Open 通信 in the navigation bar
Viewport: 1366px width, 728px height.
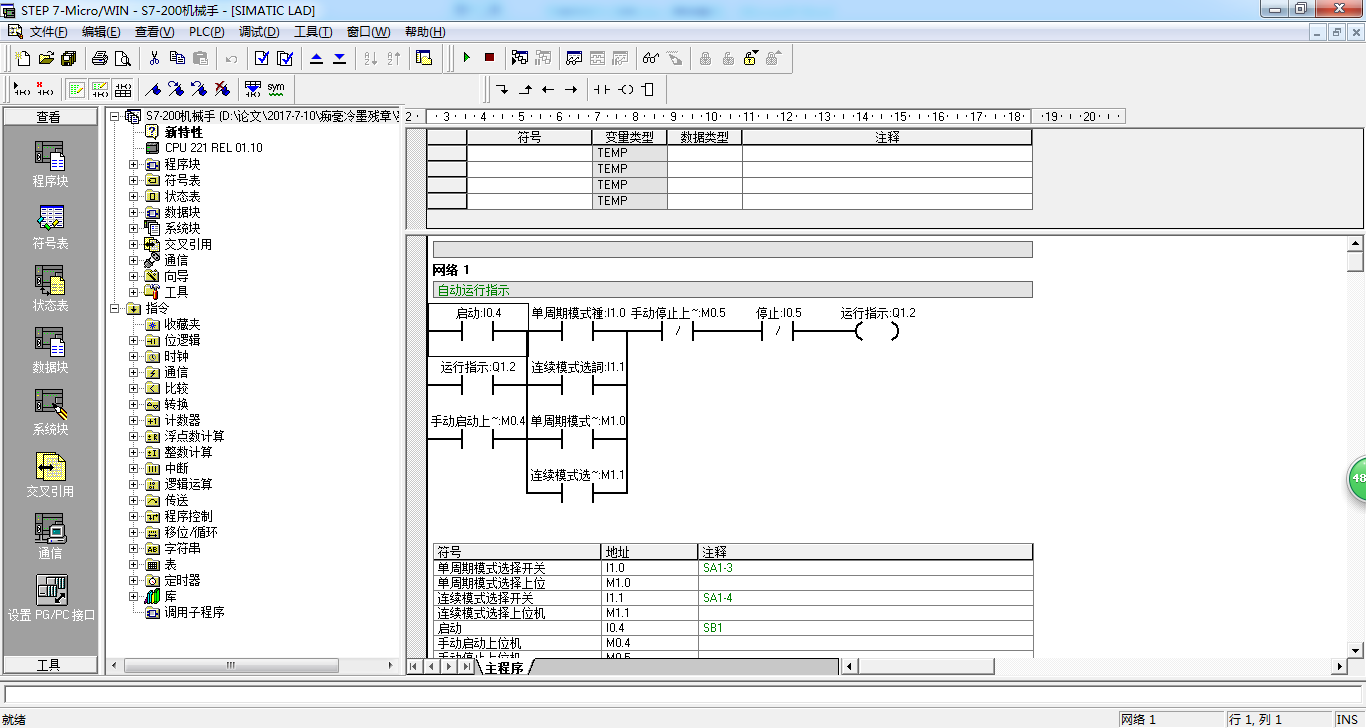tap(50, 537)
